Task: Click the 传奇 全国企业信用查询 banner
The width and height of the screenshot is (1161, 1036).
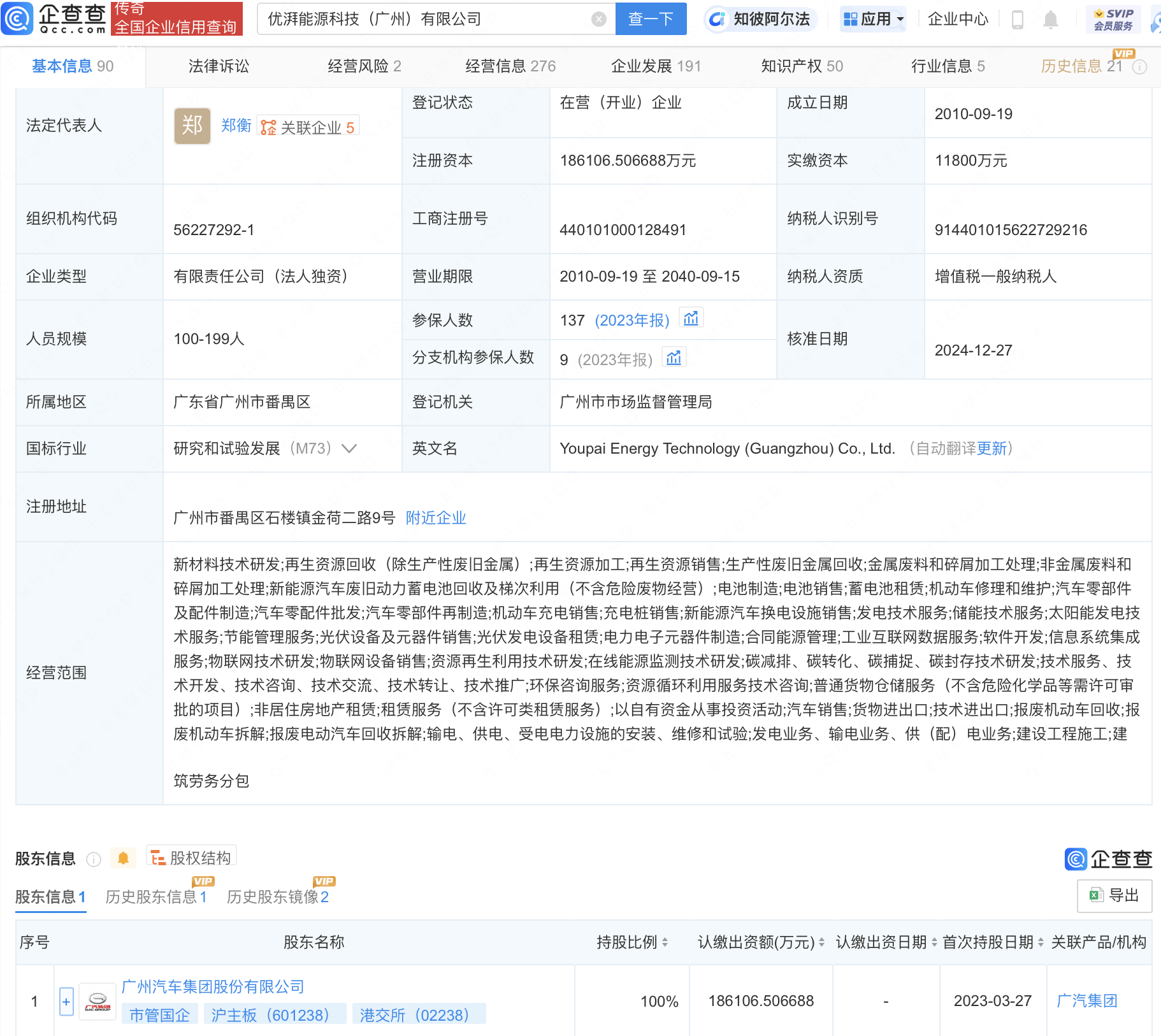Action: (177, 18)
